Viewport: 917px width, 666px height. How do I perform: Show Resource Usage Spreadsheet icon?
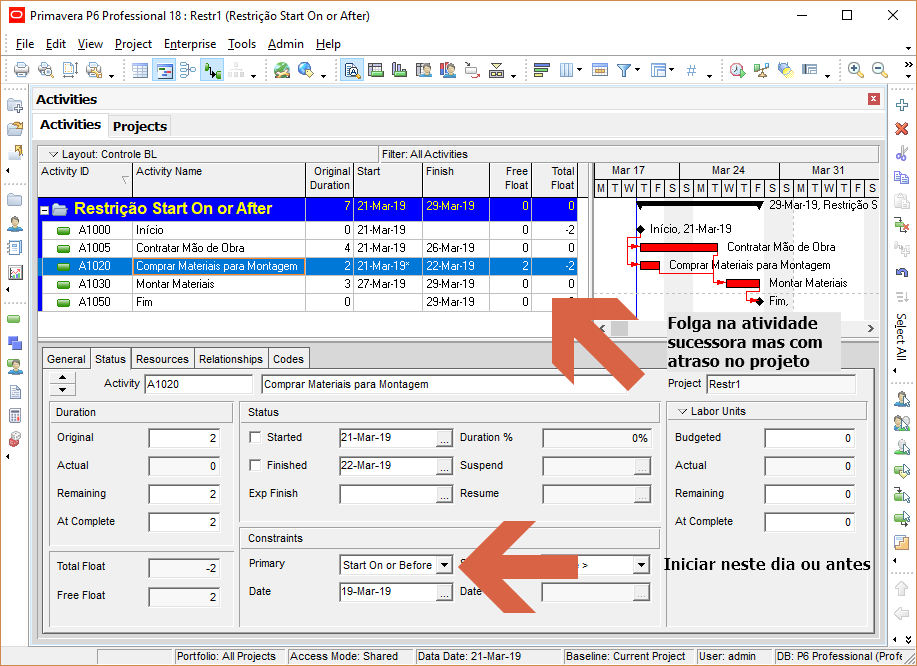(x=424, y=71)
